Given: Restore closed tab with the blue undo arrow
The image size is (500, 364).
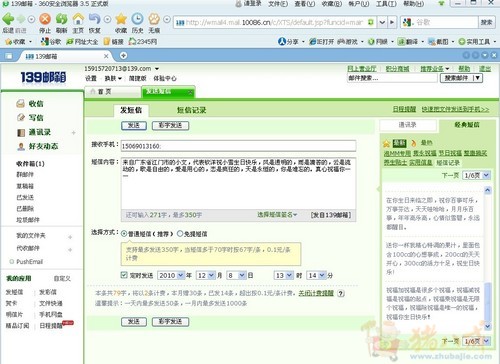Looking at the screenshot, I should (95, 19).
